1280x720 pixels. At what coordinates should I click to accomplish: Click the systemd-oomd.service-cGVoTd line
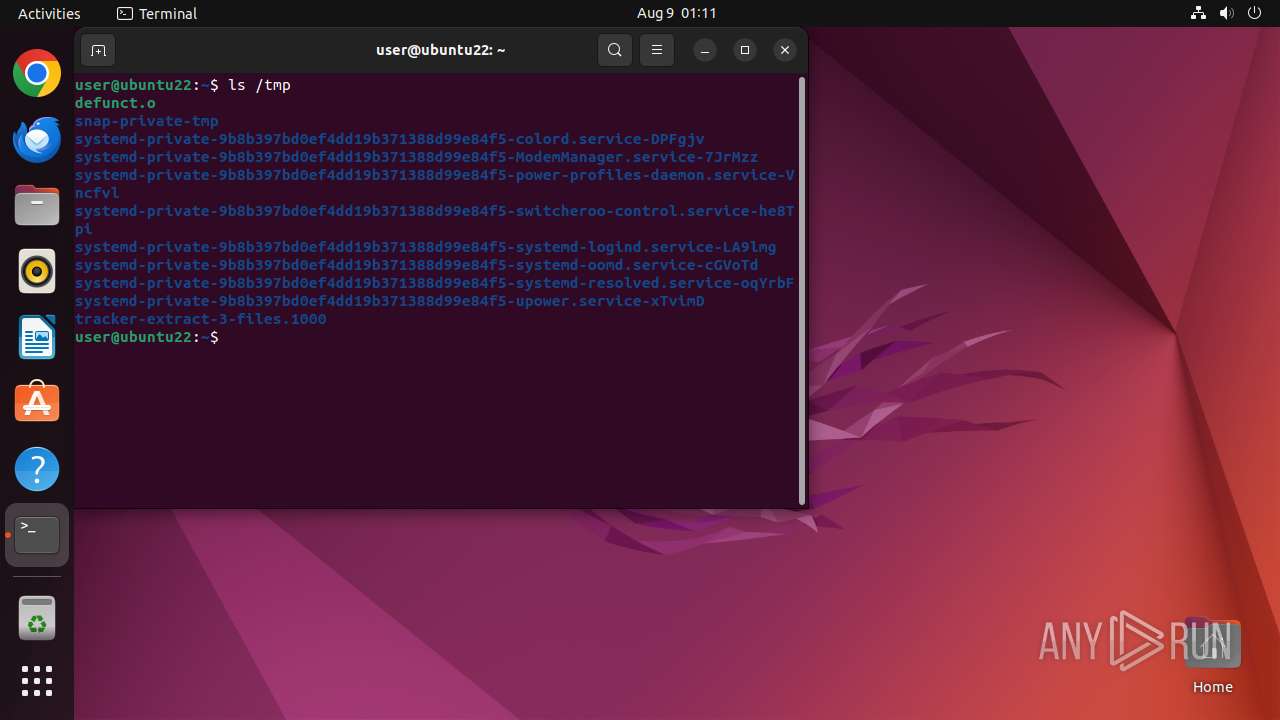(417, 265)
